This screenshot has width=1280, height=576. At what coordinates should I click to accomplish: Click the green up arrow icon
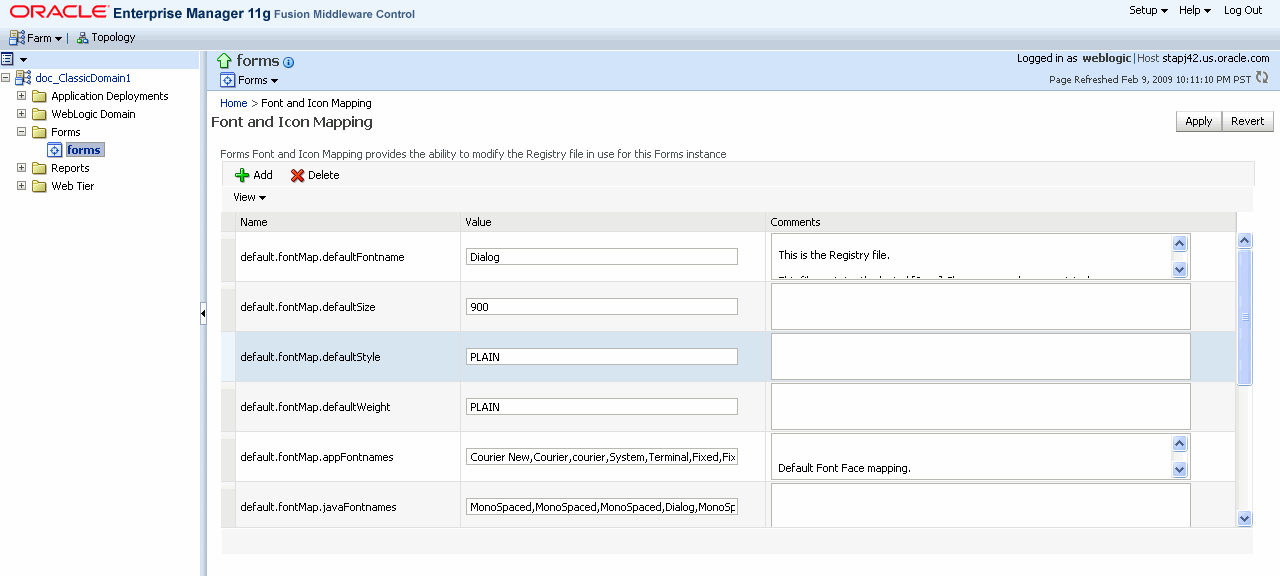pyautogui.click(x=225, y=61)
